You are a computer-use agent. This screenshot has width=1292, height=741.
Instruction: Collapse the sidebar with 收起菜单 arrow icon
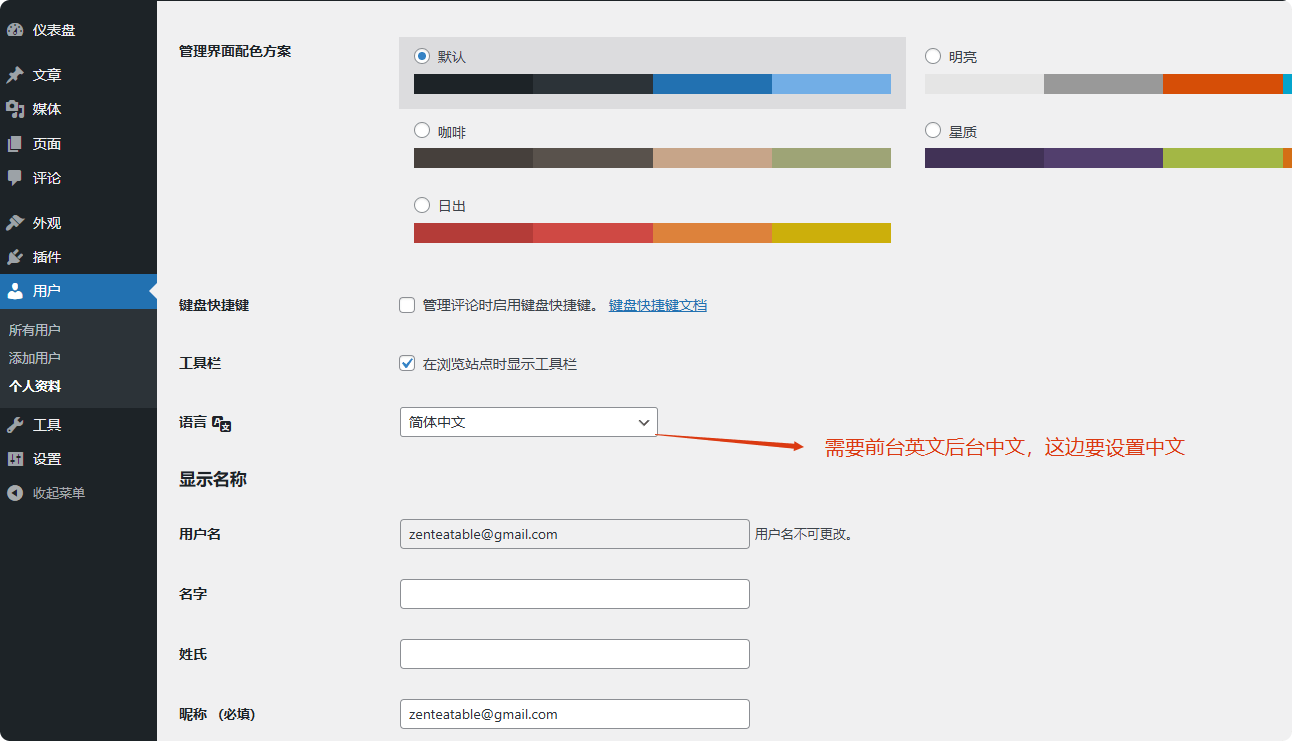[x=15, y=493]
